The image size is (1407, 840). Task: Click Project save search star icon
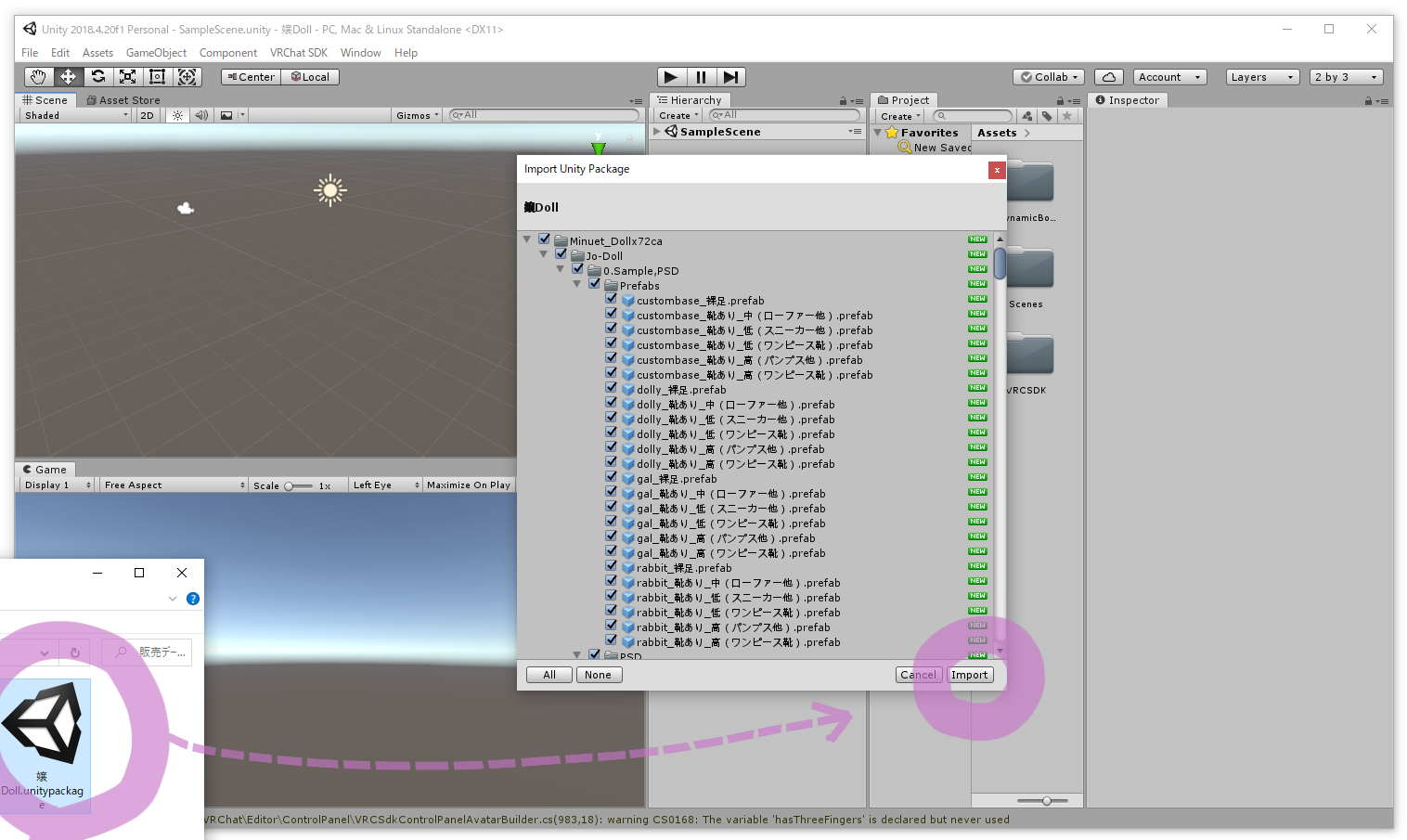(x=1067, y=116)
